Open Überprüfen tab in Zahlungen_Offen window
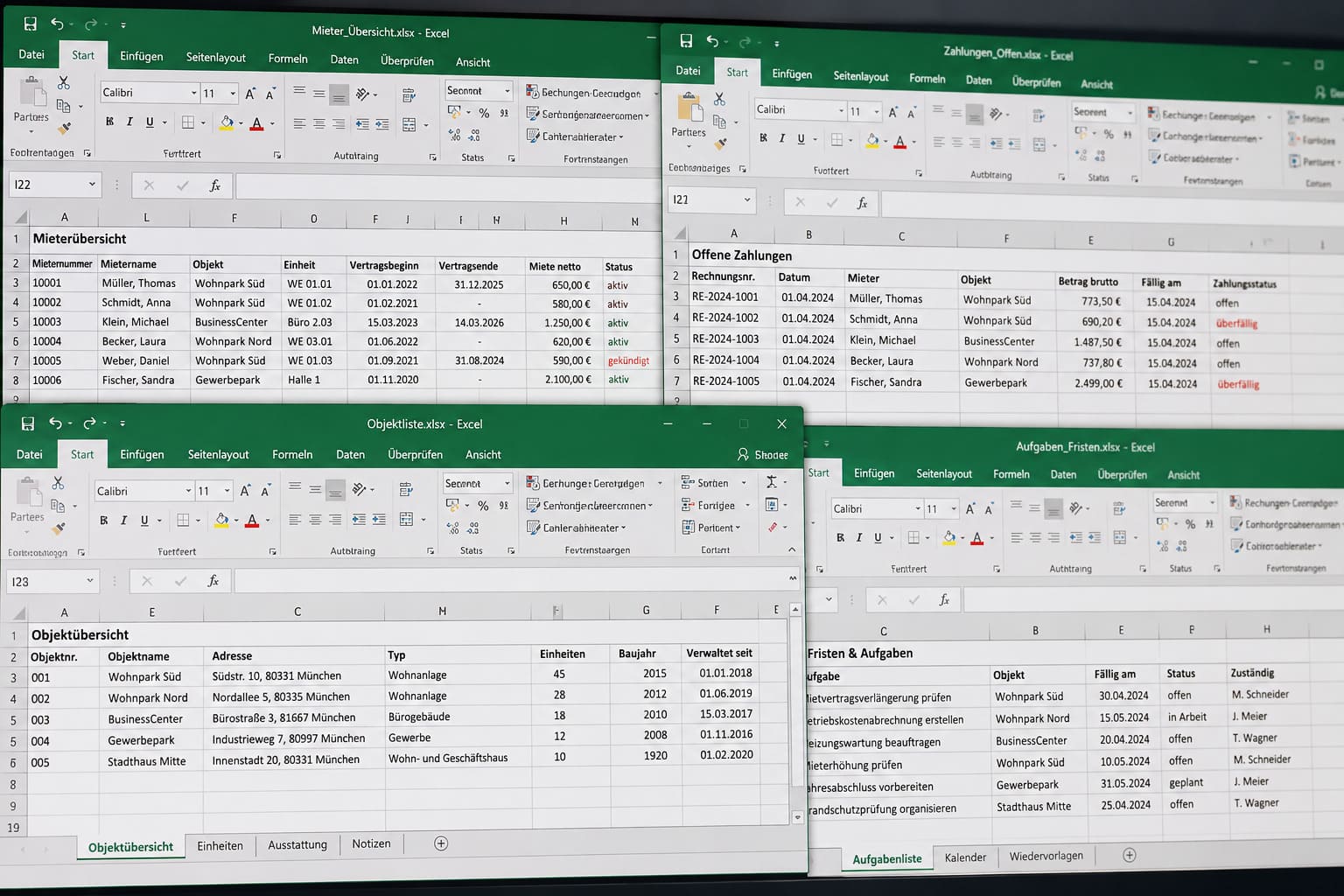Screen dimensions: 1344x896 [1036, 82]
